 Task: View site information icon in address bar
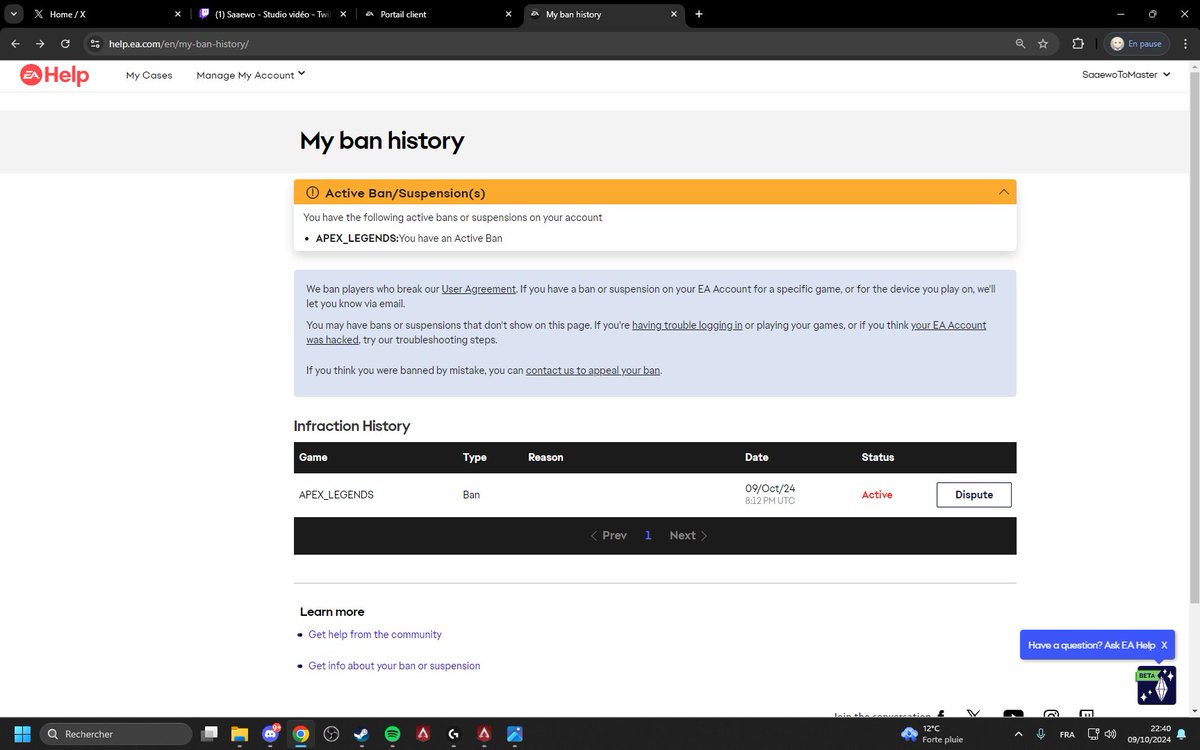95,44
